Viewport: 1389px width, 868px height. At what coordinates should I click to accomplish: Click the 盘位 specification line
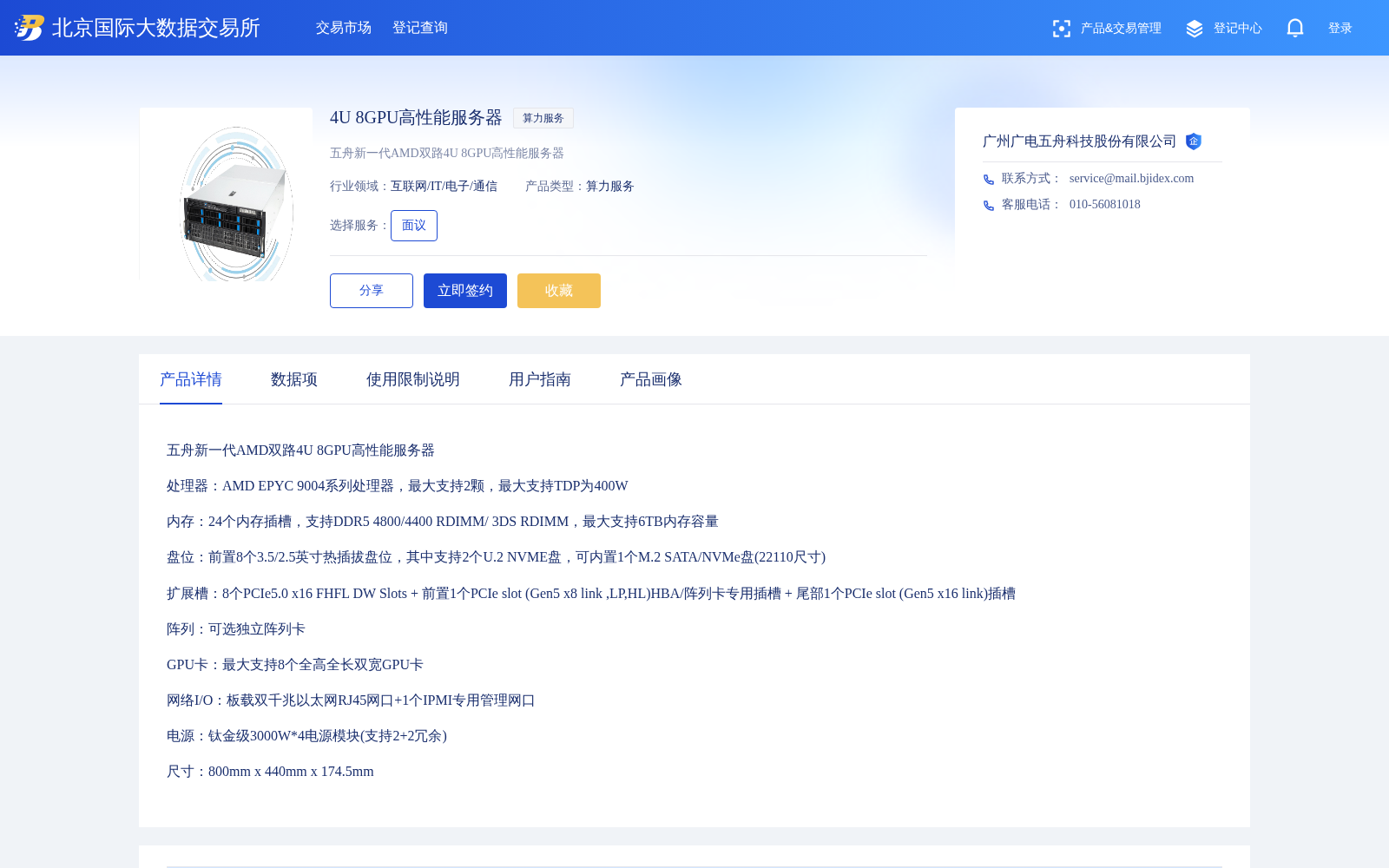(x=496, y=557)
